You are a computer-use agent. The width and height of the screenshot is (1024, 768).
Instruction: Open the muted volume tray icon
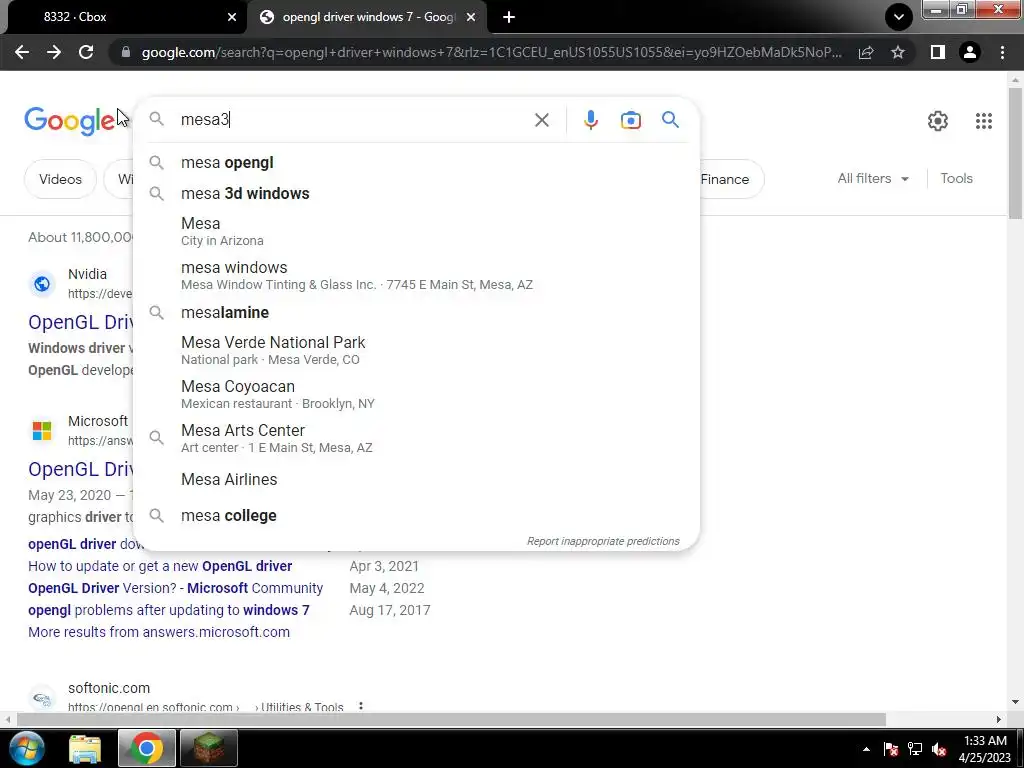click(x=939, y=749)
